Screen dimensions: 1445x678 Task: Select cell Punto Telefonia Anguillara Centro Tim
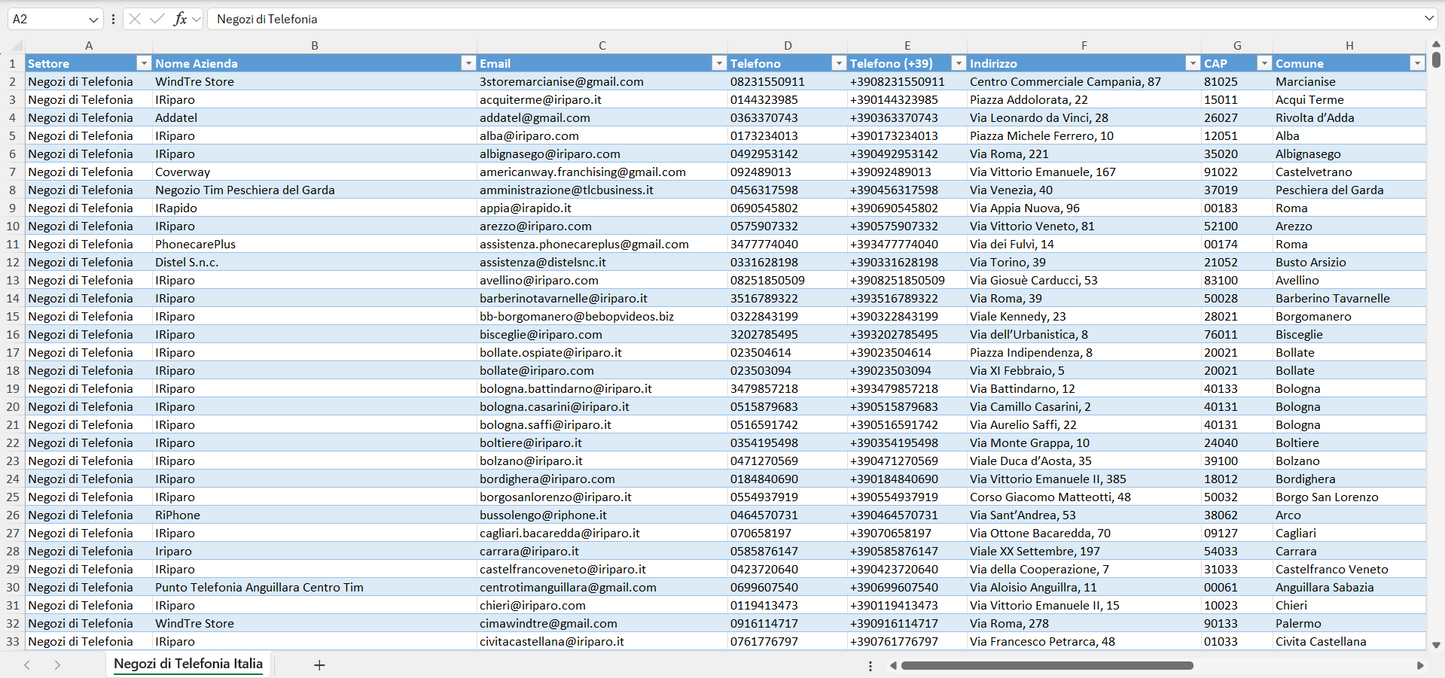click(x=315, y=587)
